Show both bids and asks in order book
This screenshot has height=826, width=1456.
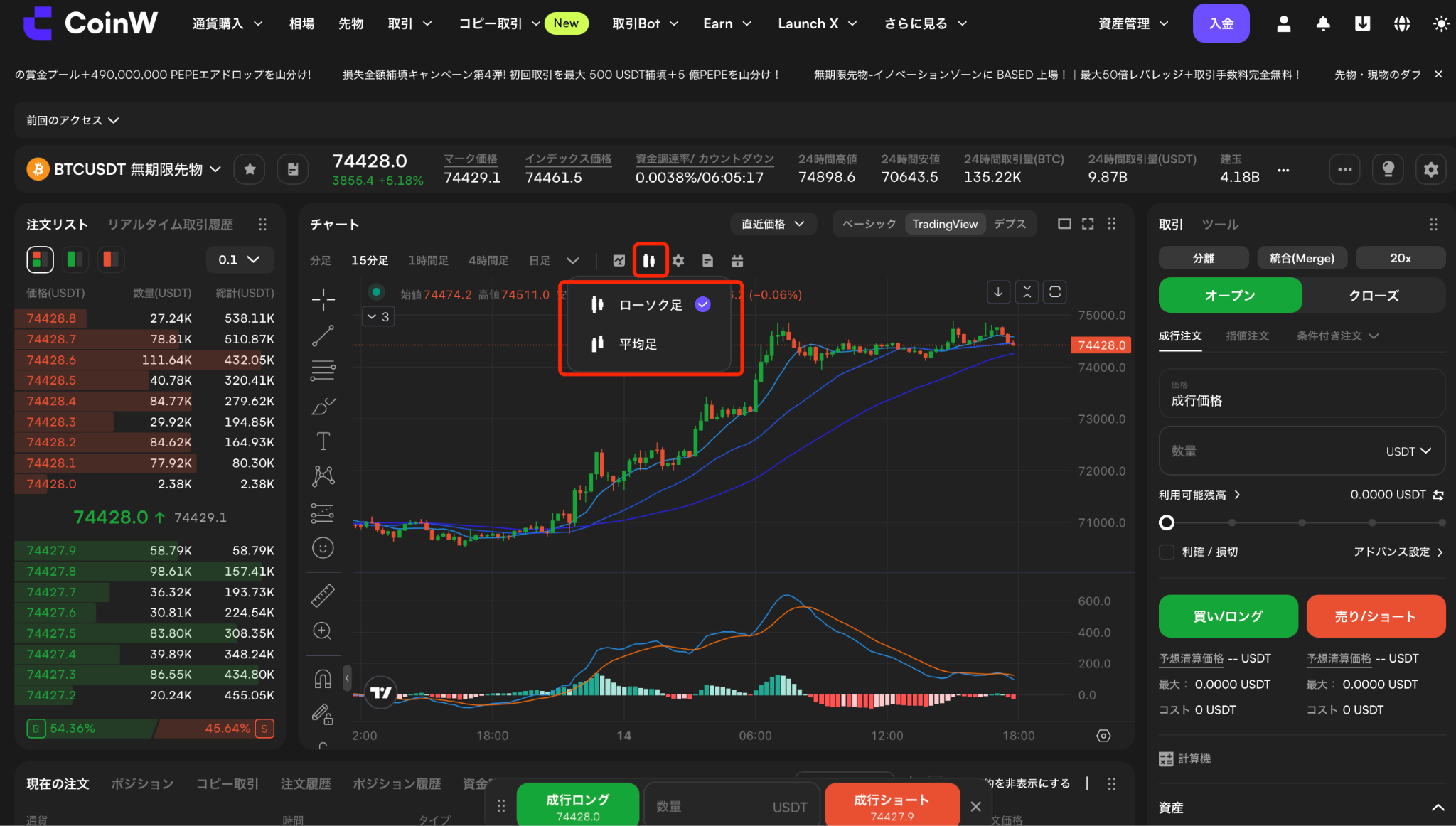coord(40,259)
